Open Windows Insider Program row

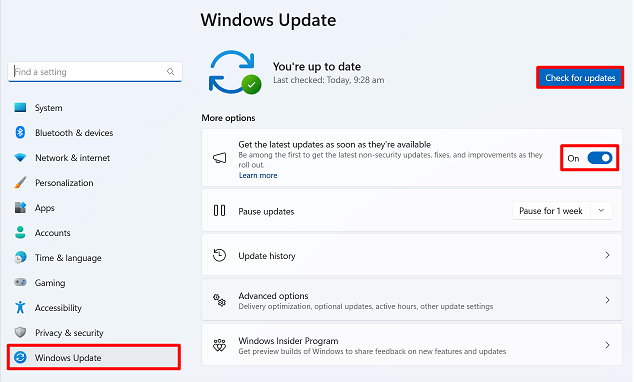tap(412, 345)
